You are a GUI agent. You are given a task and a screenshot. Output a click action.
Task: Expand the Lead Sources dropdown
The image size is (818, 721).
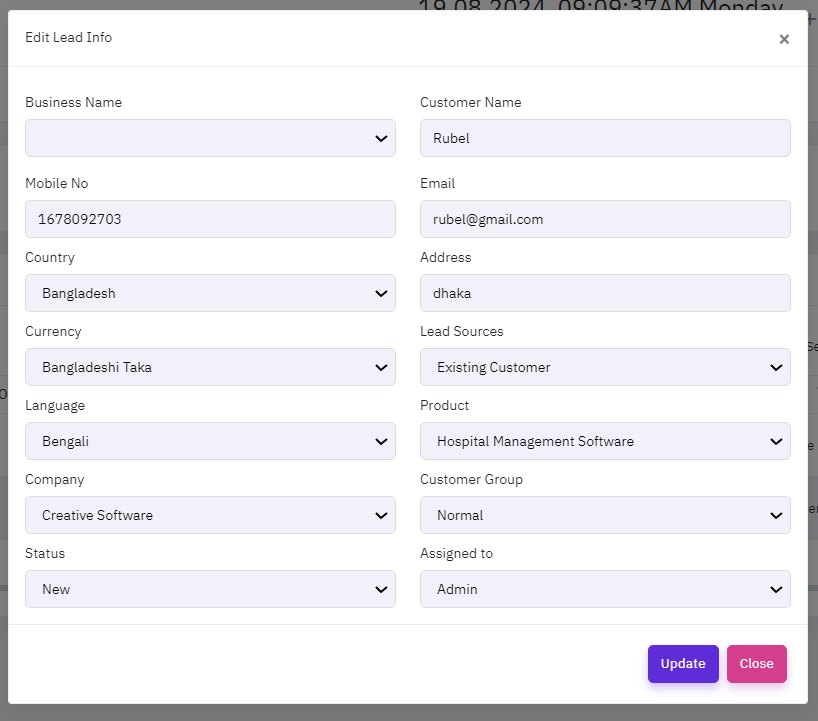coord(605,367)
